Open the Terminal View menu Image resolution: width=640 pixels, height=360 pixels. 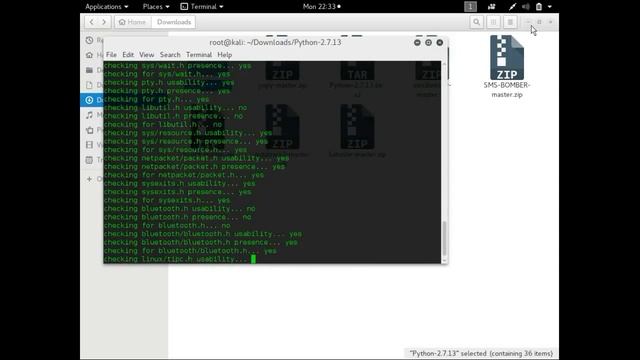(x=147, y=55)
